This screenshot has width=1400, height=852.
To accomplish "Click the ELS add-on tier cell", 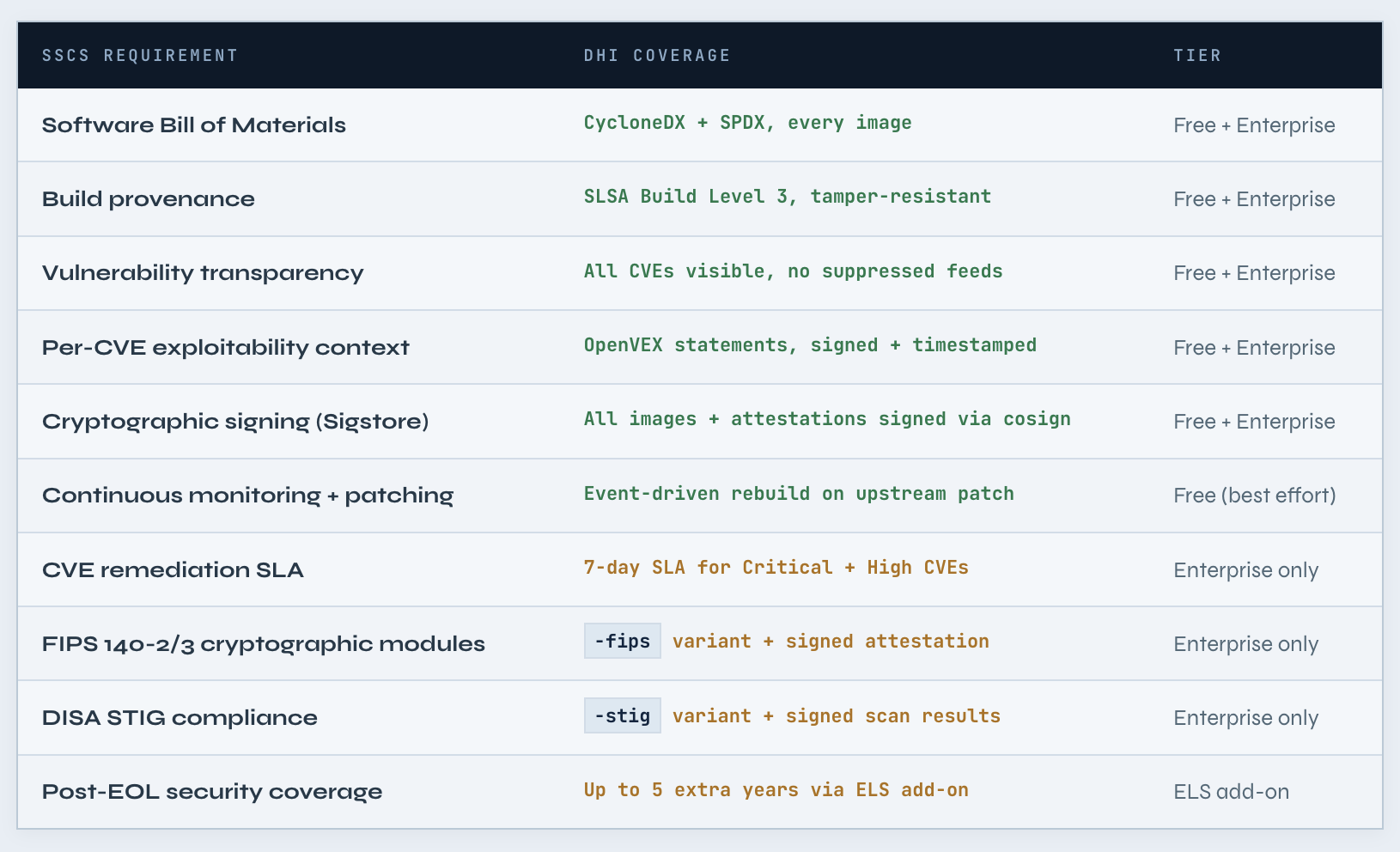I will click(x=1231, y=792).
